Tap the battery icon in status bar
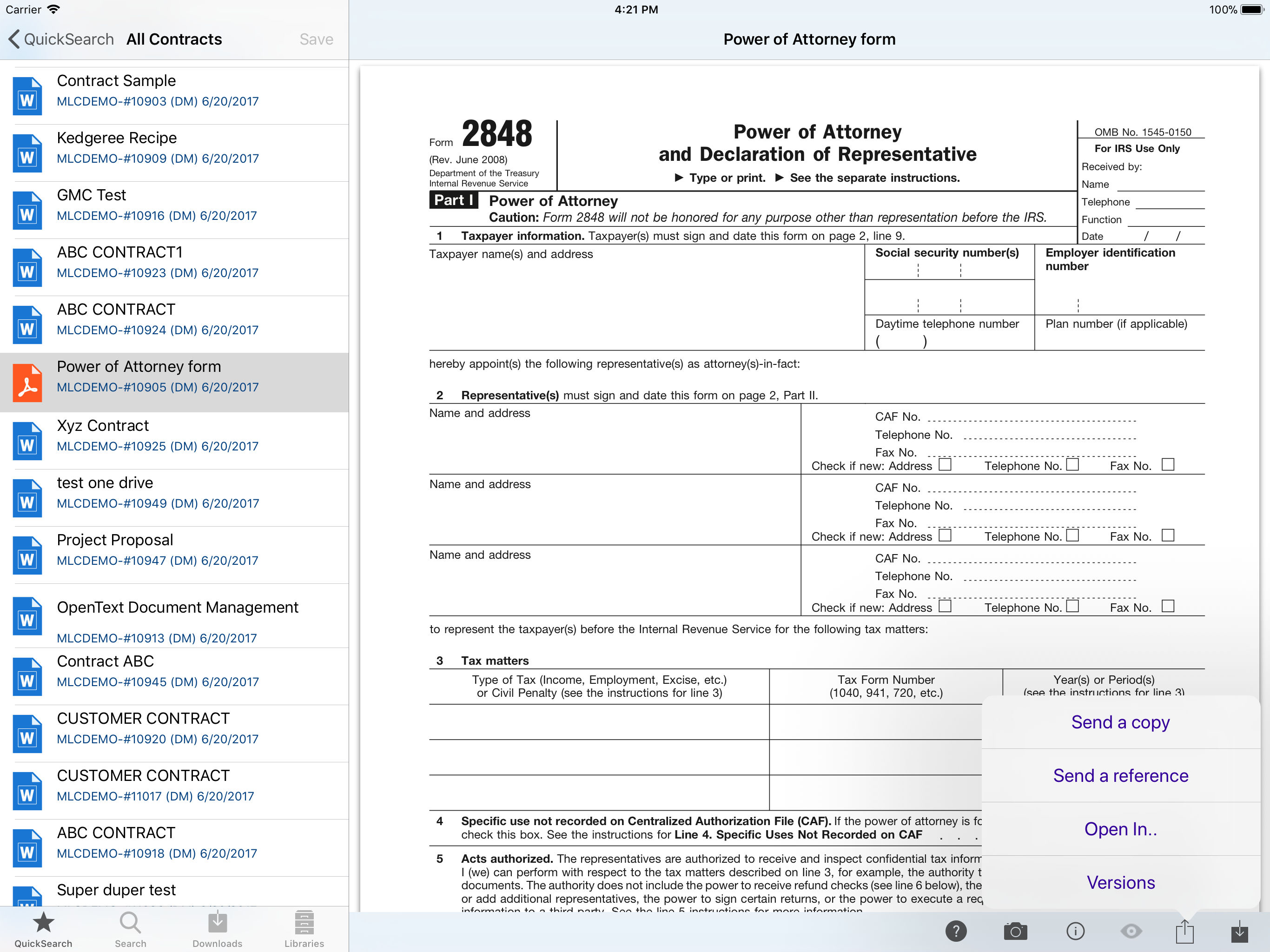 coord(1251,9)
